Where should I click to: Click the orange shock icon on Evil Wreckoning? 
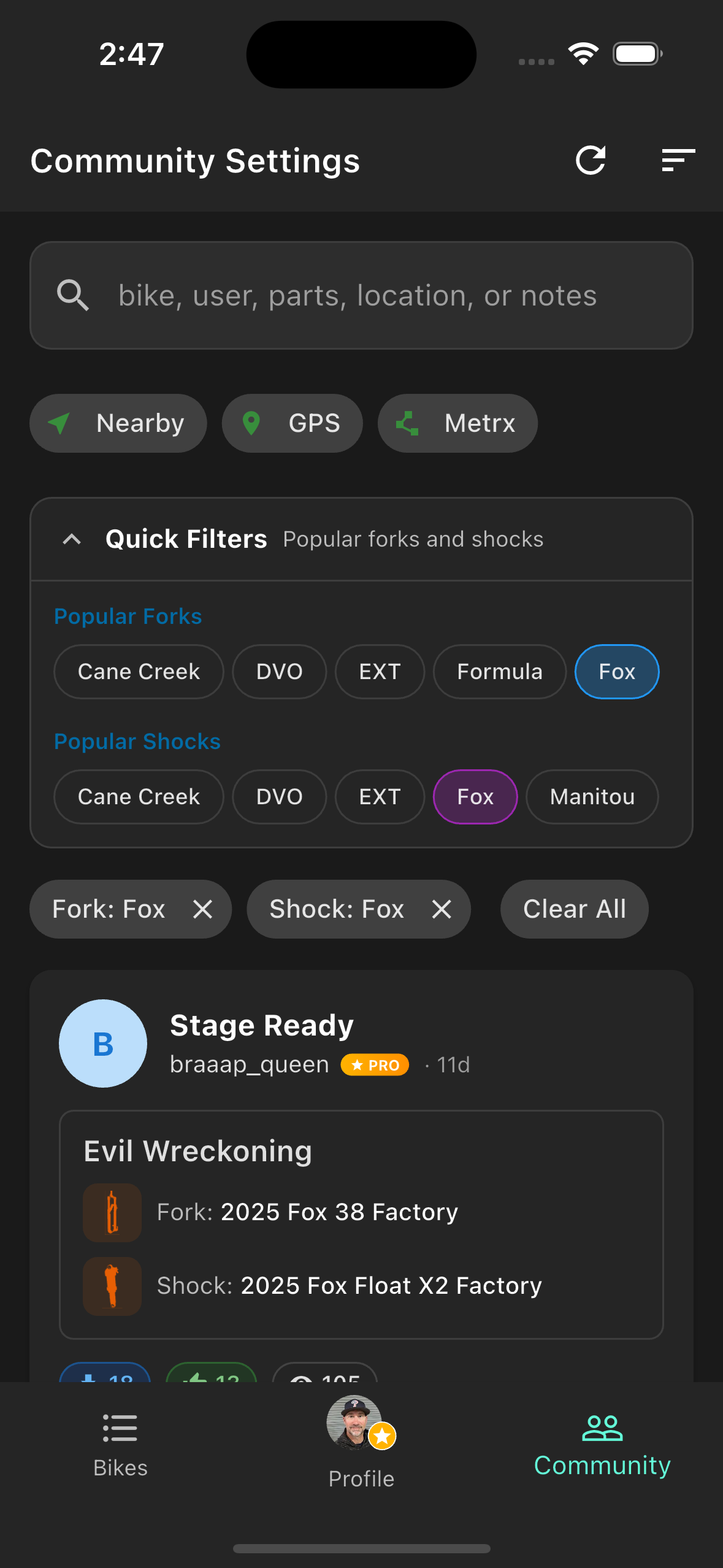(112, 1287)
